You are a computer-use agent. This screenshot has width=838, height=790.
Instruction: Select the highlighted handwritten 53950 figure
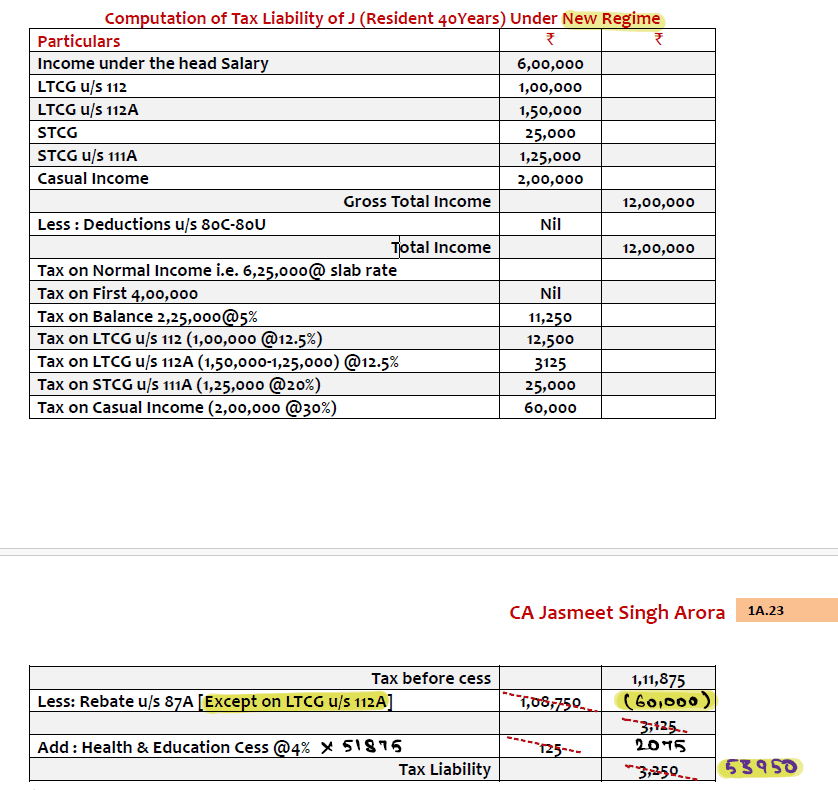point(761,768)
